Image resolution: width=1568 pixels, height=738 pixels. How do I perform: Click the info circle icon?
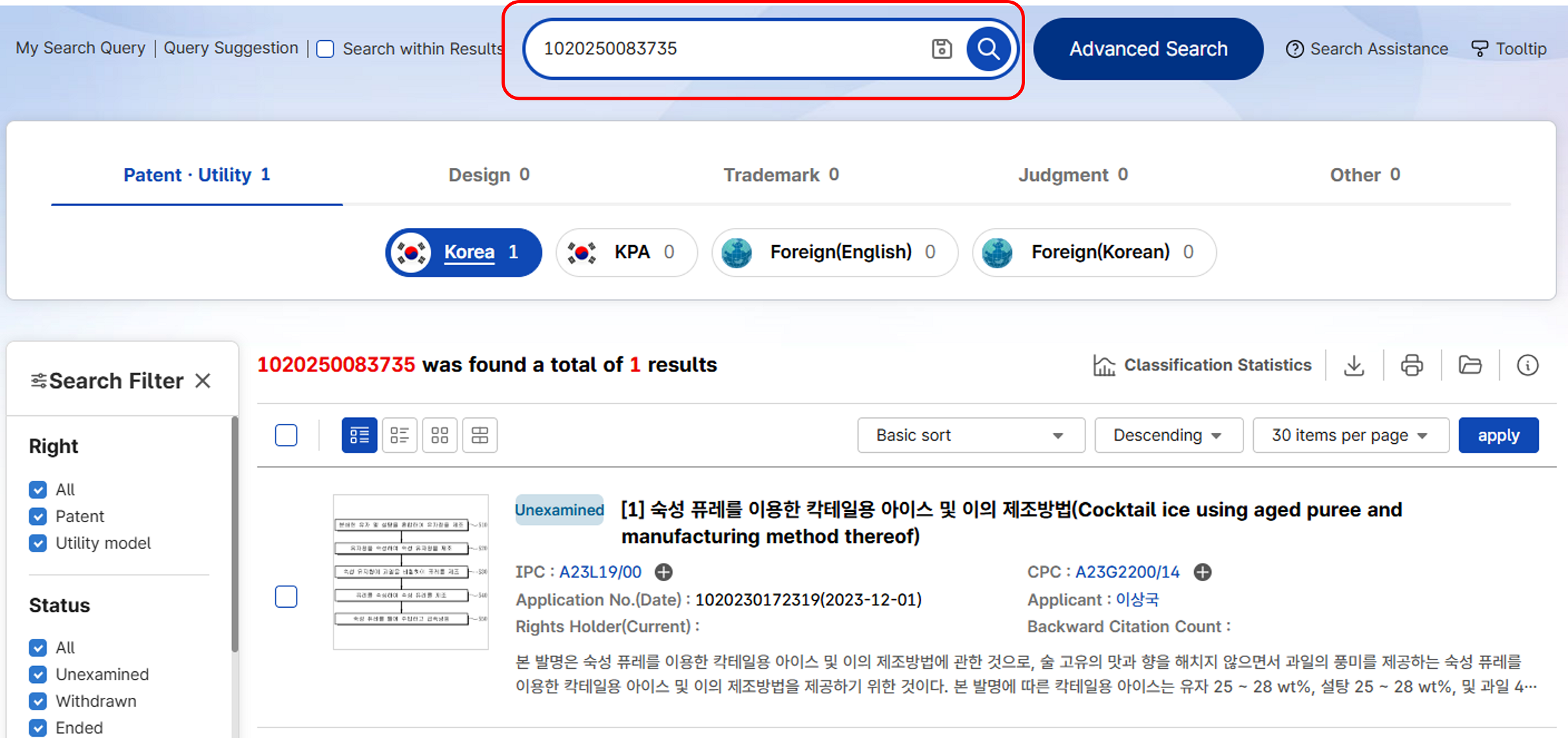coord(1527,365)
